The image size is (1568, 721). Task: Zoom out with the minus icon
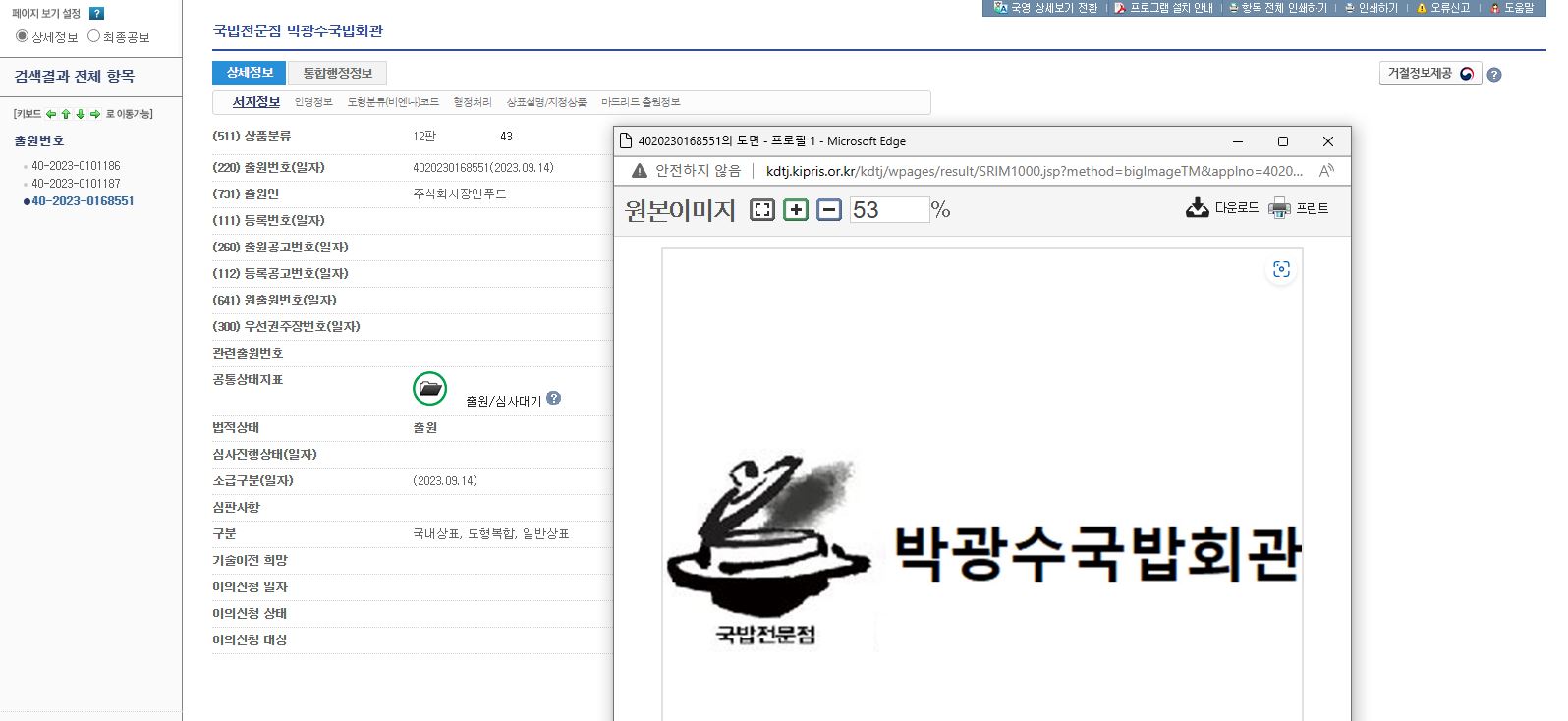pos(829,210)
